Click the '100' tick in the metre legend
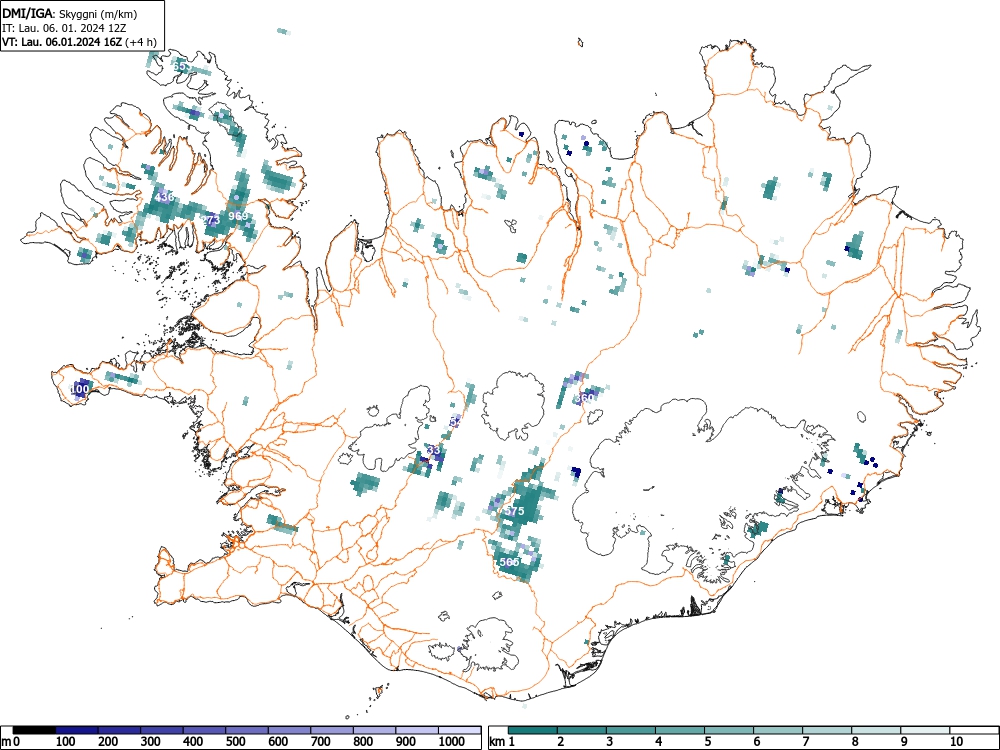This screenshot has height=750, width=1000. point(66,742)
